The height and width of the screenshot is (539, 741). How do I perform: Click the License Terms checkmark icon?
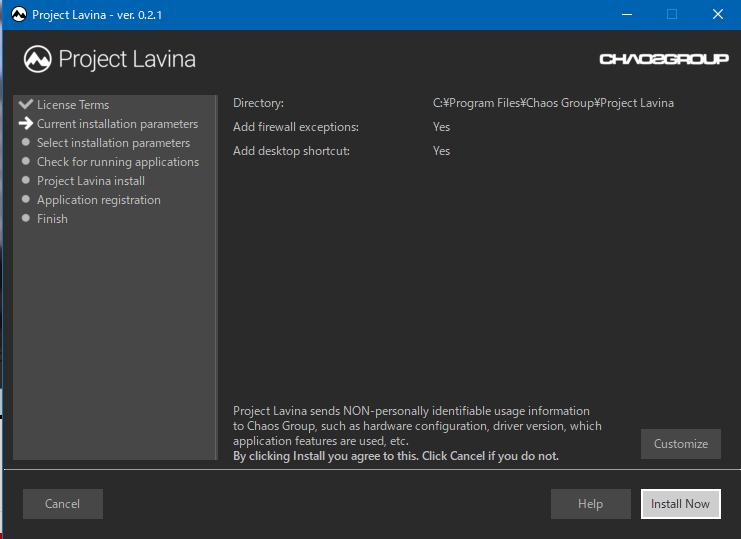[x=26, y=104]
